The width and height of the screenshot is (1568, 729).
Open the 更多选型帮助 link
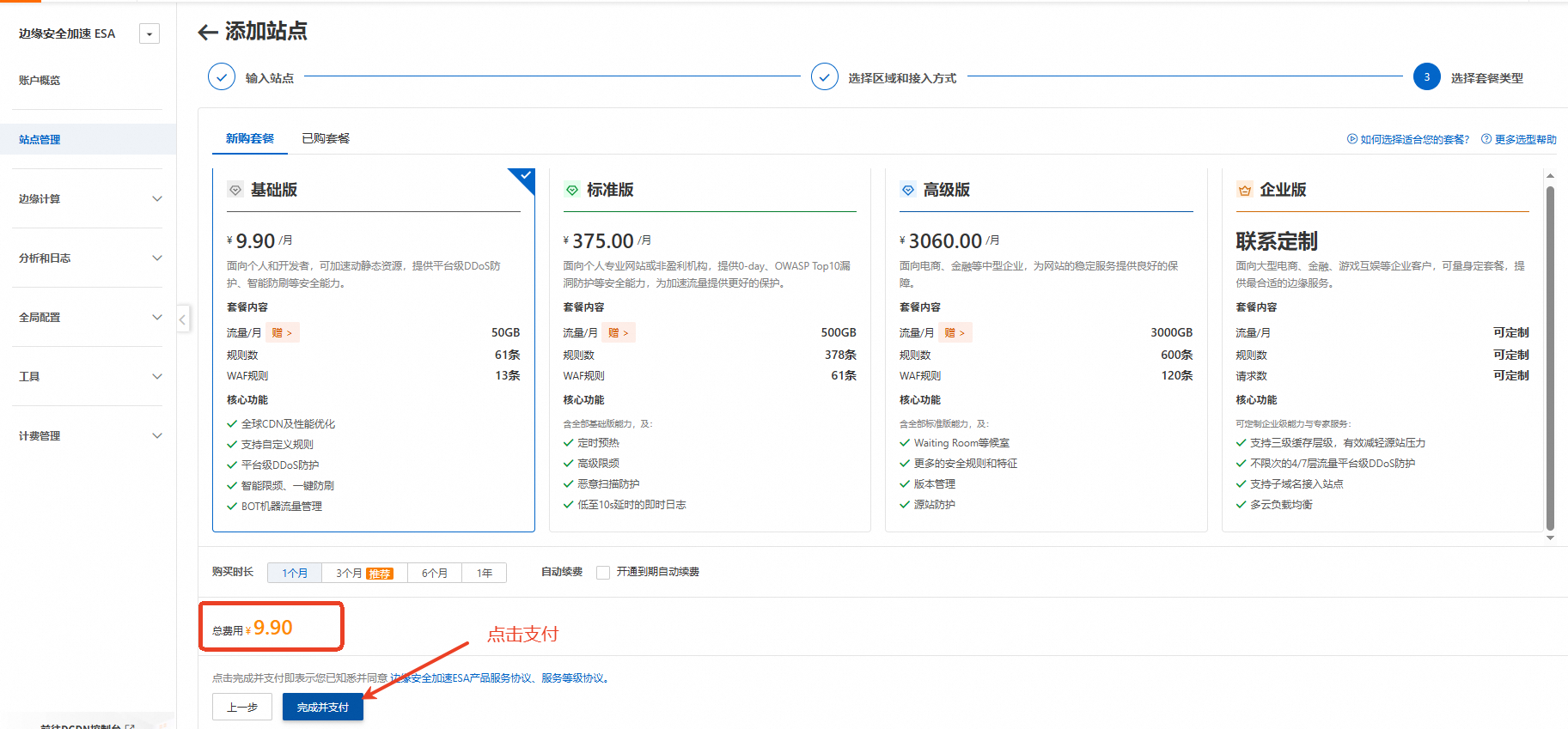tap(1525, 139)
